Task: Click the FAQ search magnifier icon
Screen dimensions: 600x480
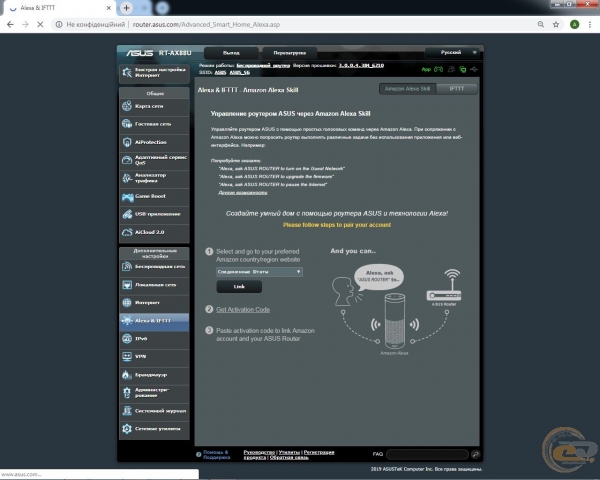Action: coord(475,454)
